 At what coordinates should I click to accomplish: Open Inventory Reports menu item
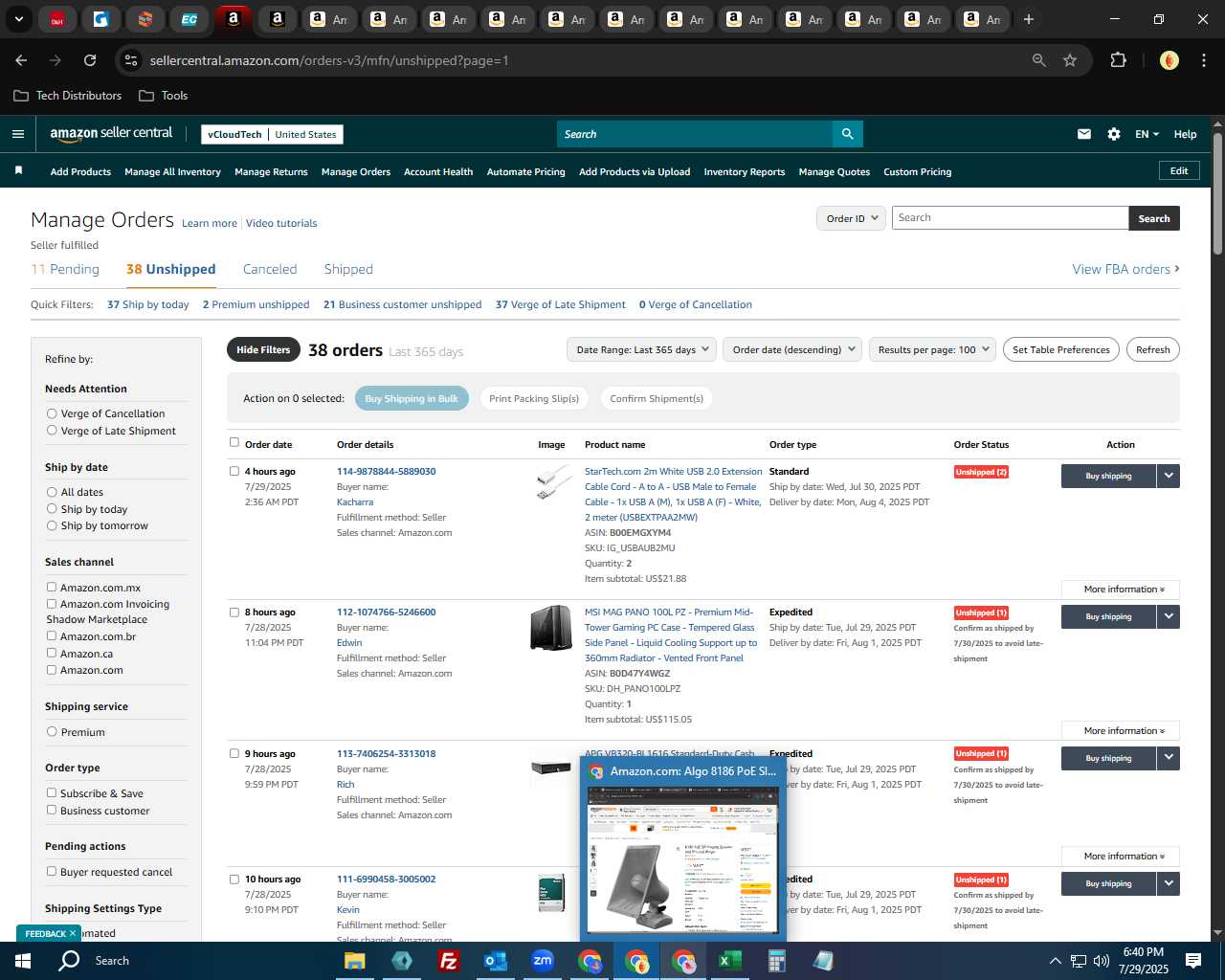[744, 172]
